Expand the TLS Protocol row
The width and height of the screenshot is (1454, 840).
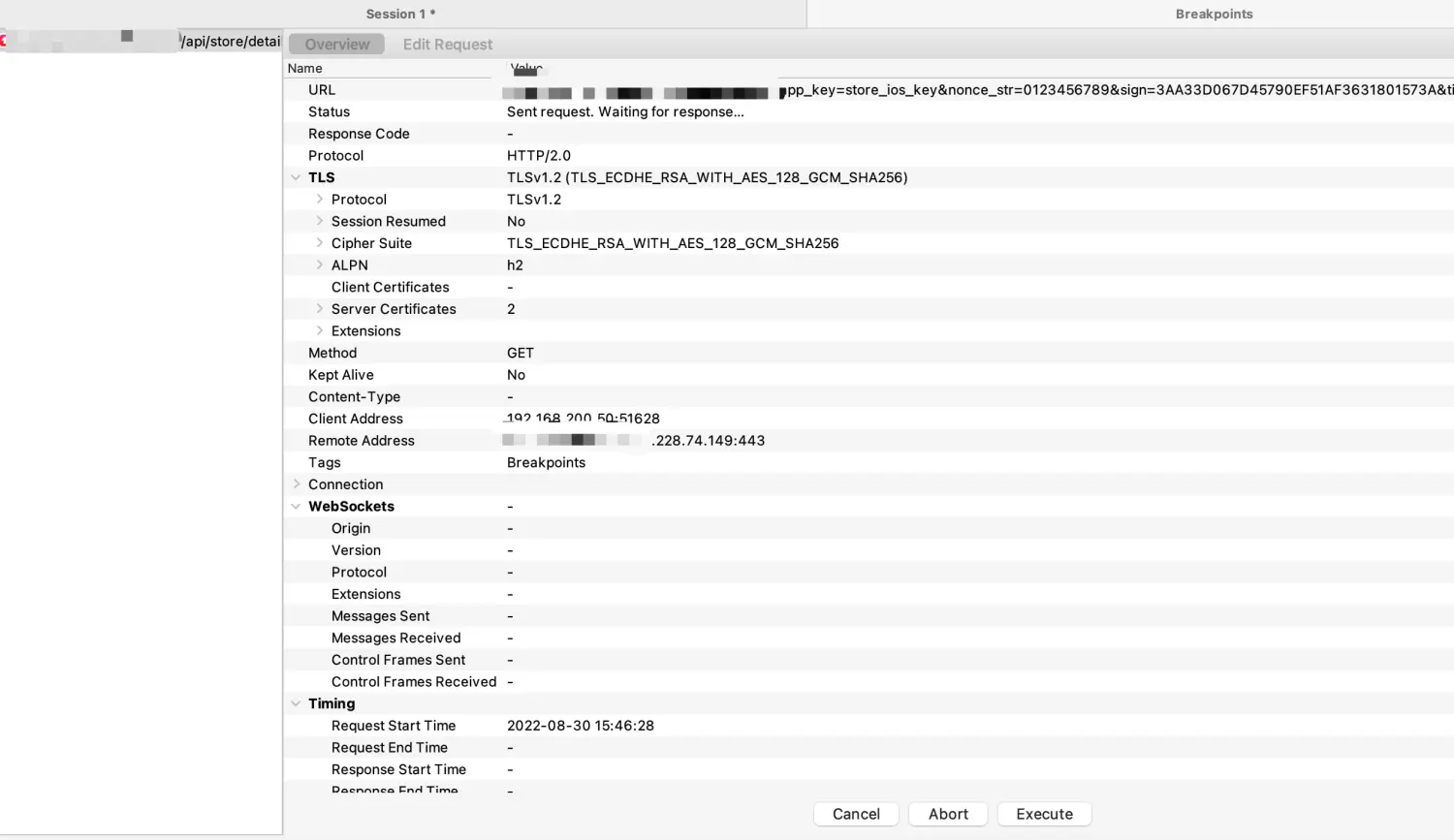(320, 200)
